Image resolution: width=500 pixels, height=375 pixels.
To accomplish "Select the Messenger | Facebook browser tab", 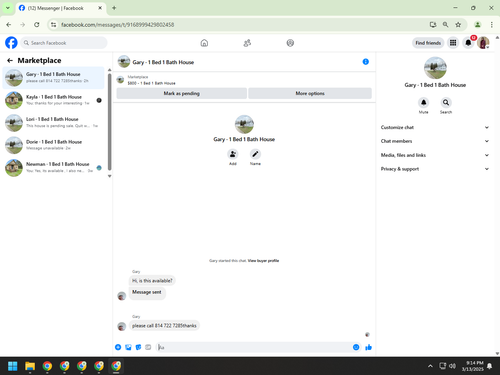I will coord(60,8).
